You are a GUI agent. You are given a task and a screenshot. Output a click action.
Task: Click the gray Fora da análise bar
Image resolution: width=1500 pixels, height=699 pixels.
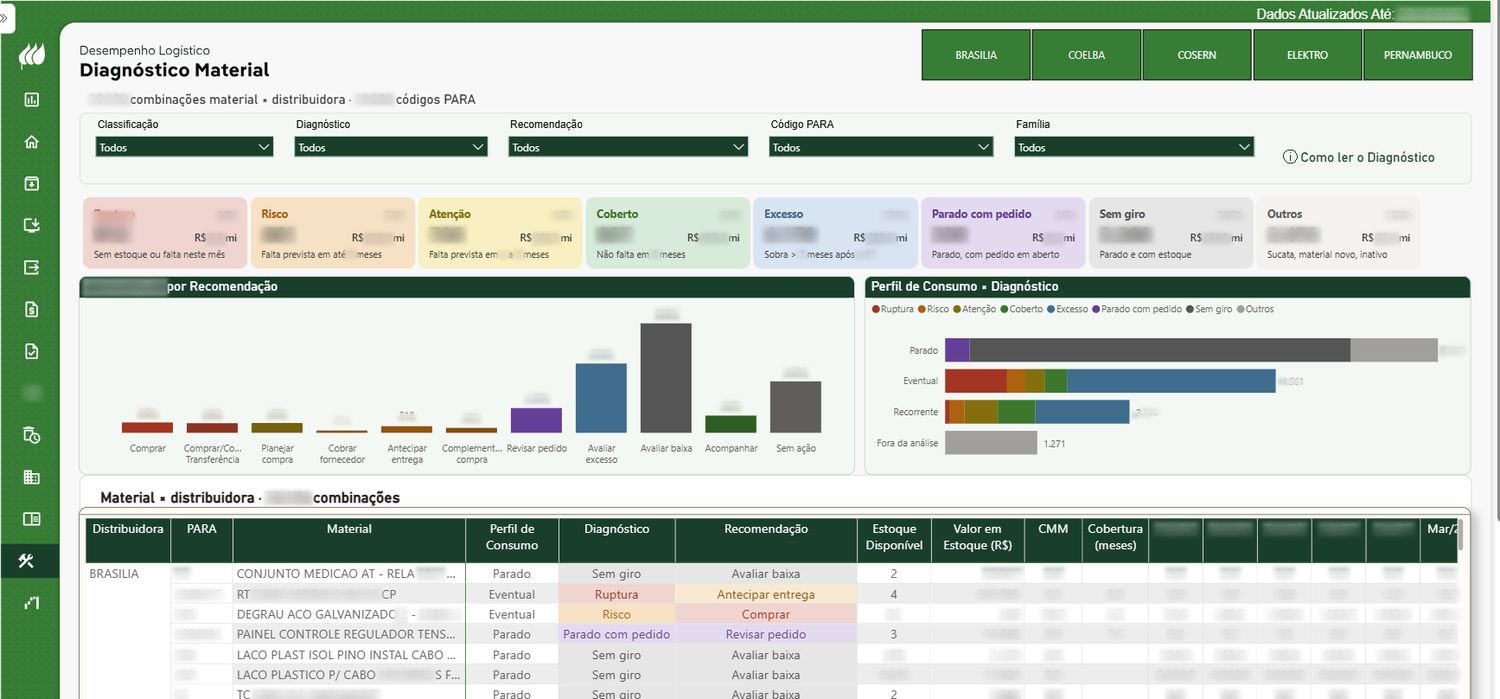pos(991,443)
